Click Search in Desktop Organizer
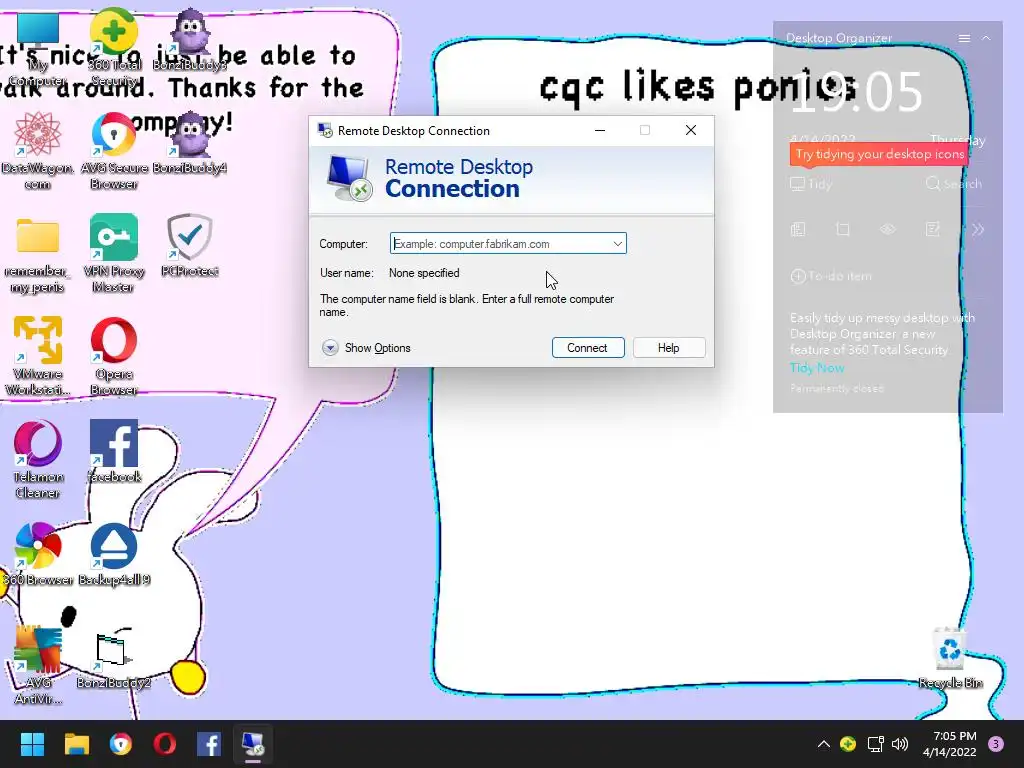The width and height of the screenshot is (1024, 768). pos(954,184)
